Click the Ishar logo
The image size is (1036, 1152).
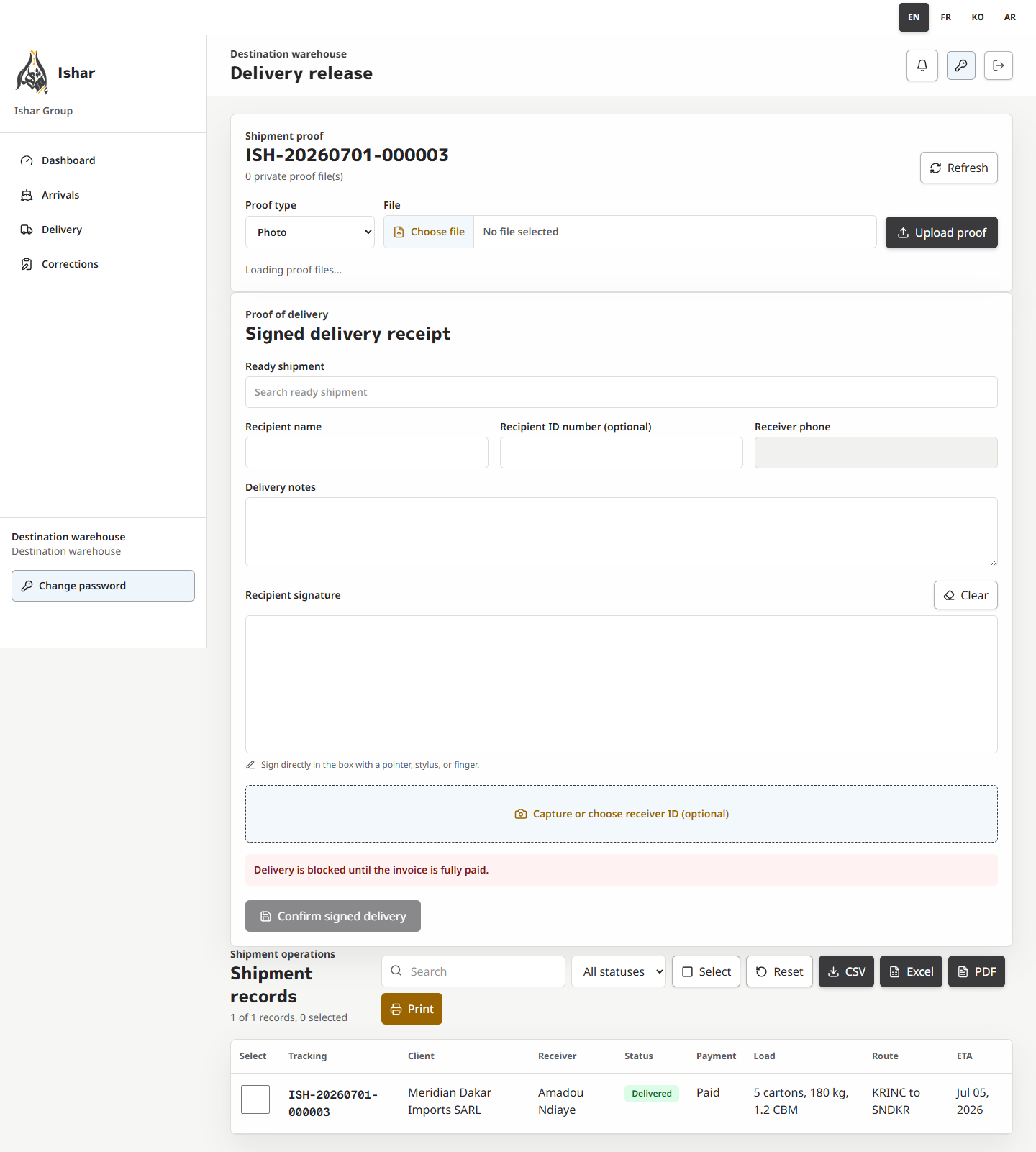(32, 73)
